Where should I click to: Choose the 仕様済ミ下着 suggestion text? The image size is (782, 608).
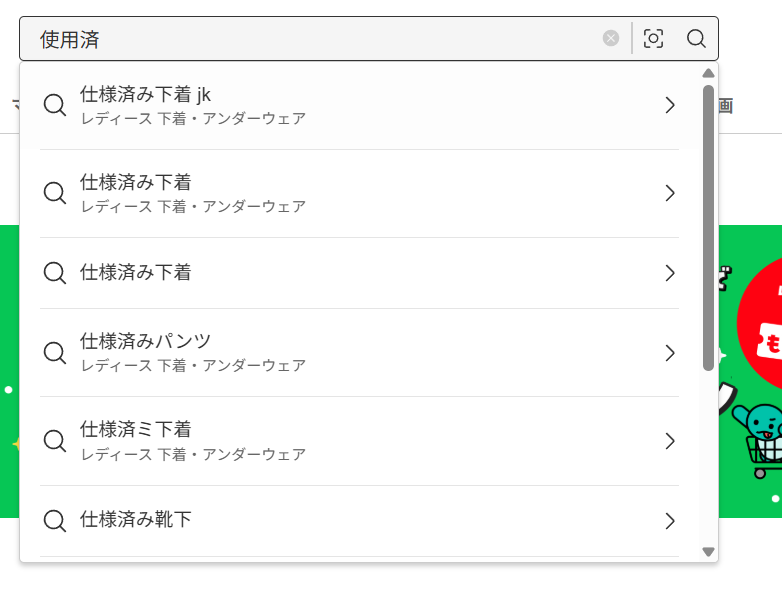pyautogui.click(x=136, y=429)
